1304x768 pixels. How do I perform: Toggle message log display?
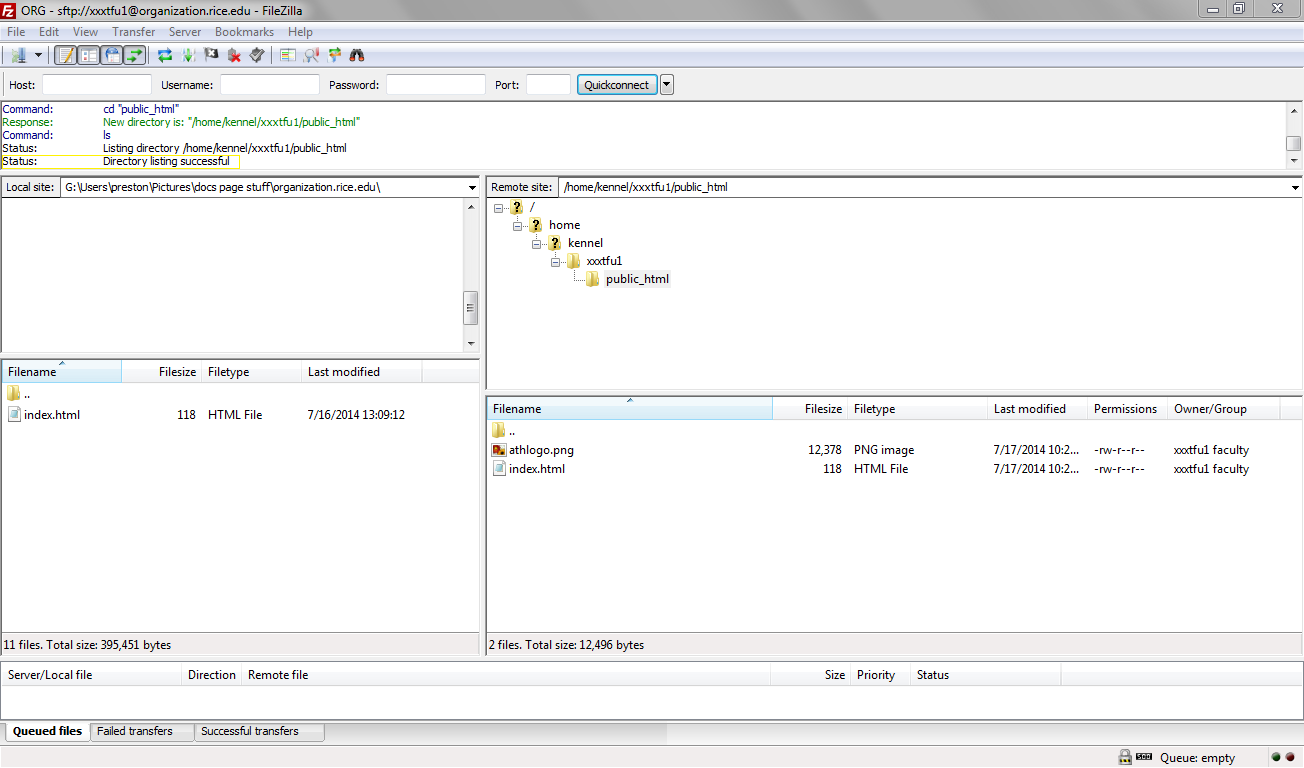pos(66,55)
